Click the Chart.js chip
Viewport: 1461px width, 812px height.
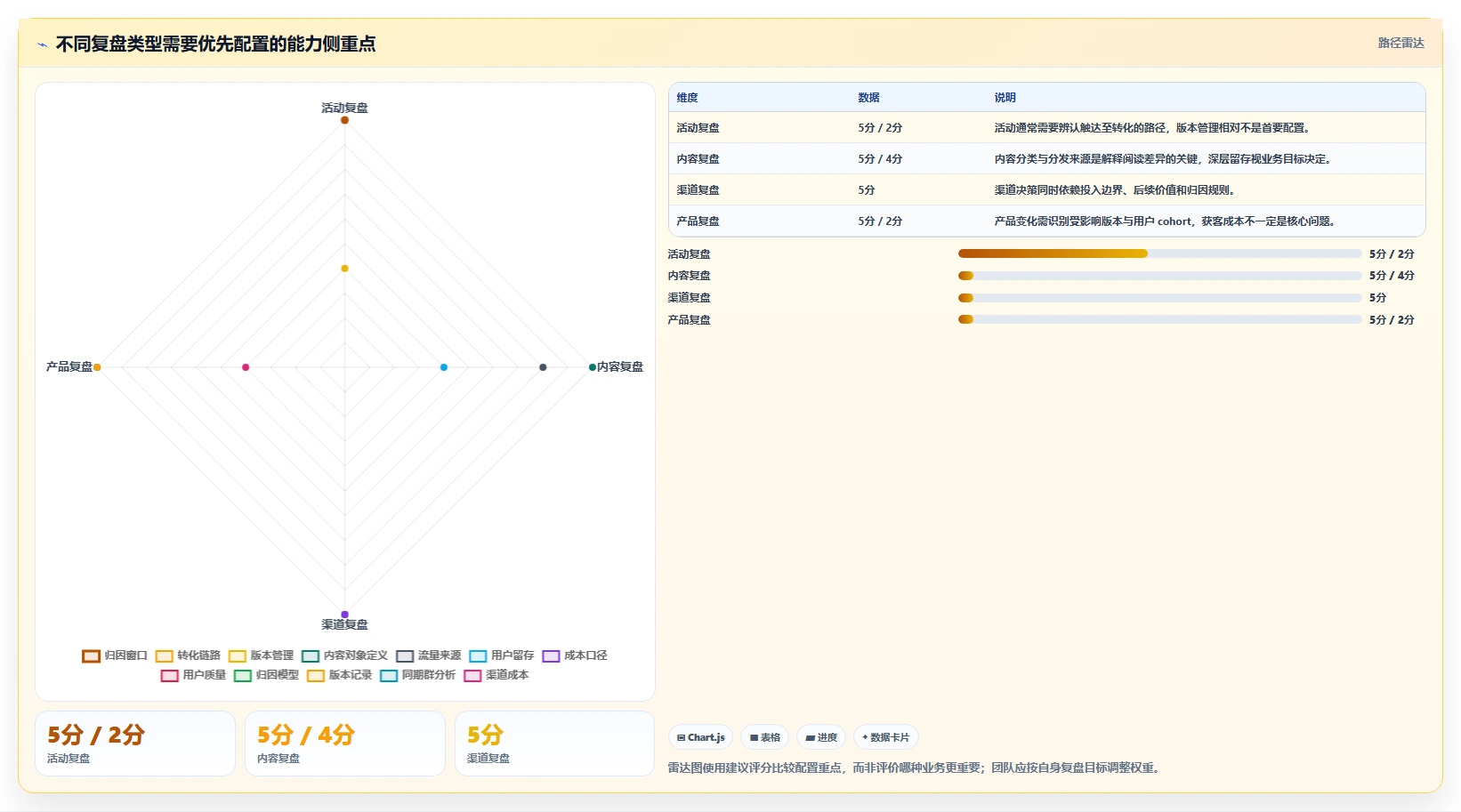click(x=700, y=737)
